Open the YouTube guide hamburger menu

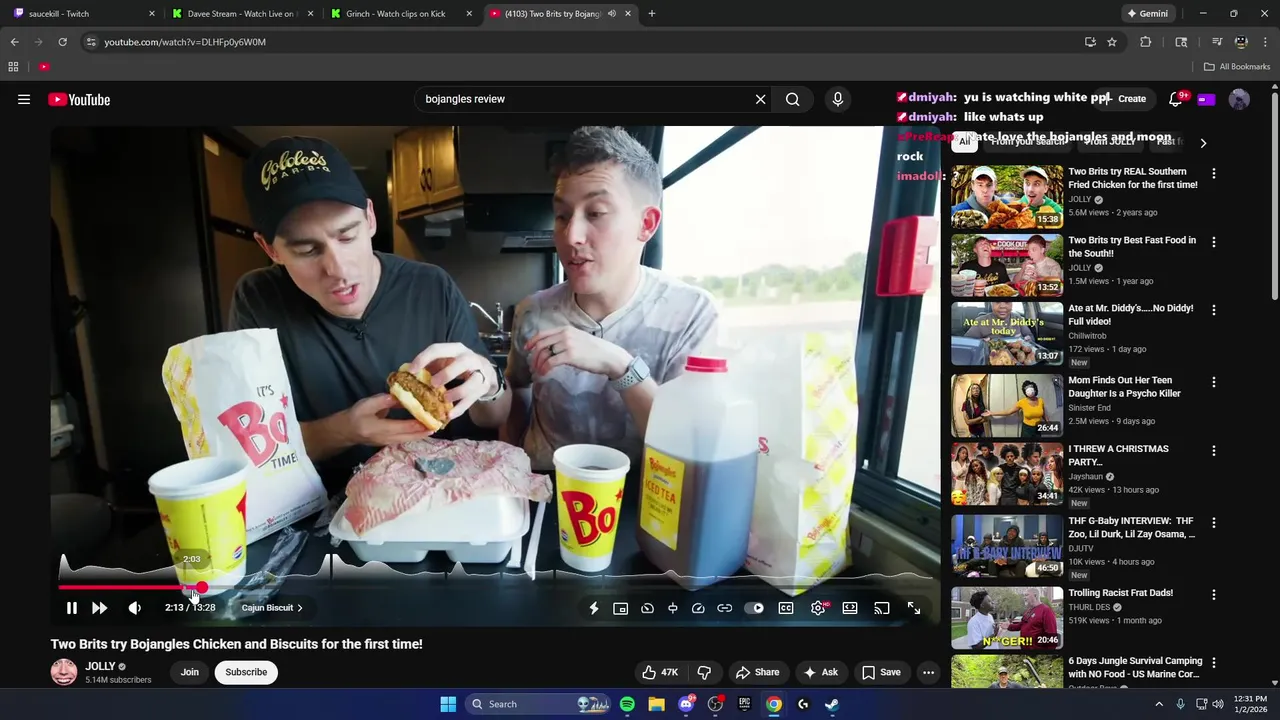click(x=24, y=99)
